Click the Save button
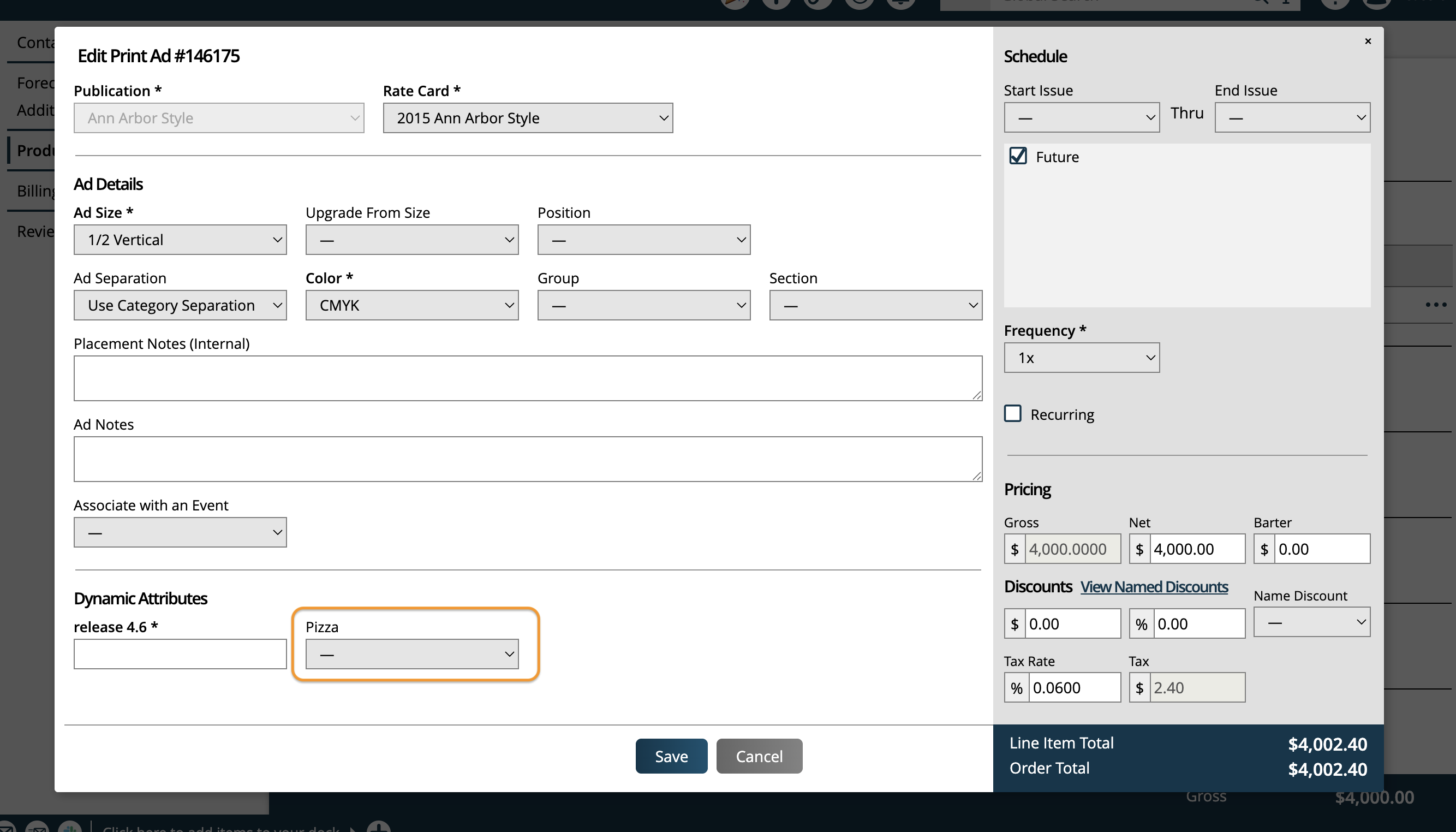 click(671, 756)
